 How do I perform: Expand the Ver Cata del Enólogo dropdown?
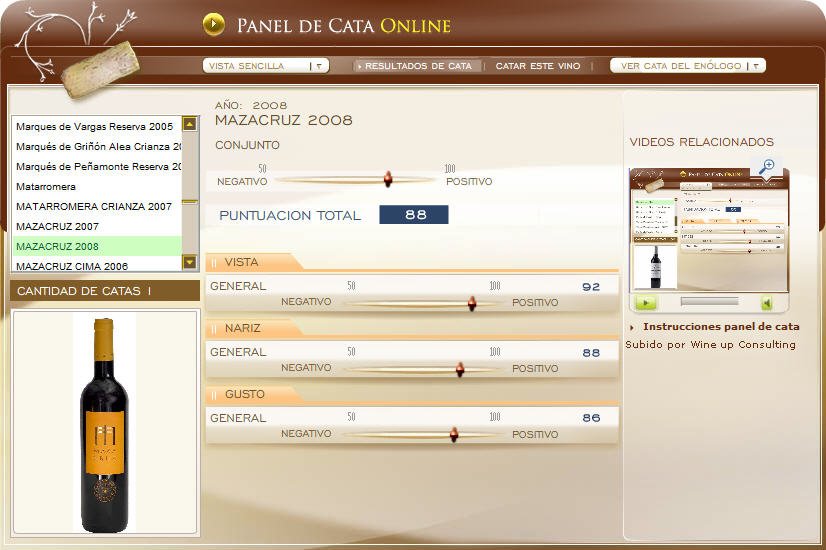click(687, 65)
